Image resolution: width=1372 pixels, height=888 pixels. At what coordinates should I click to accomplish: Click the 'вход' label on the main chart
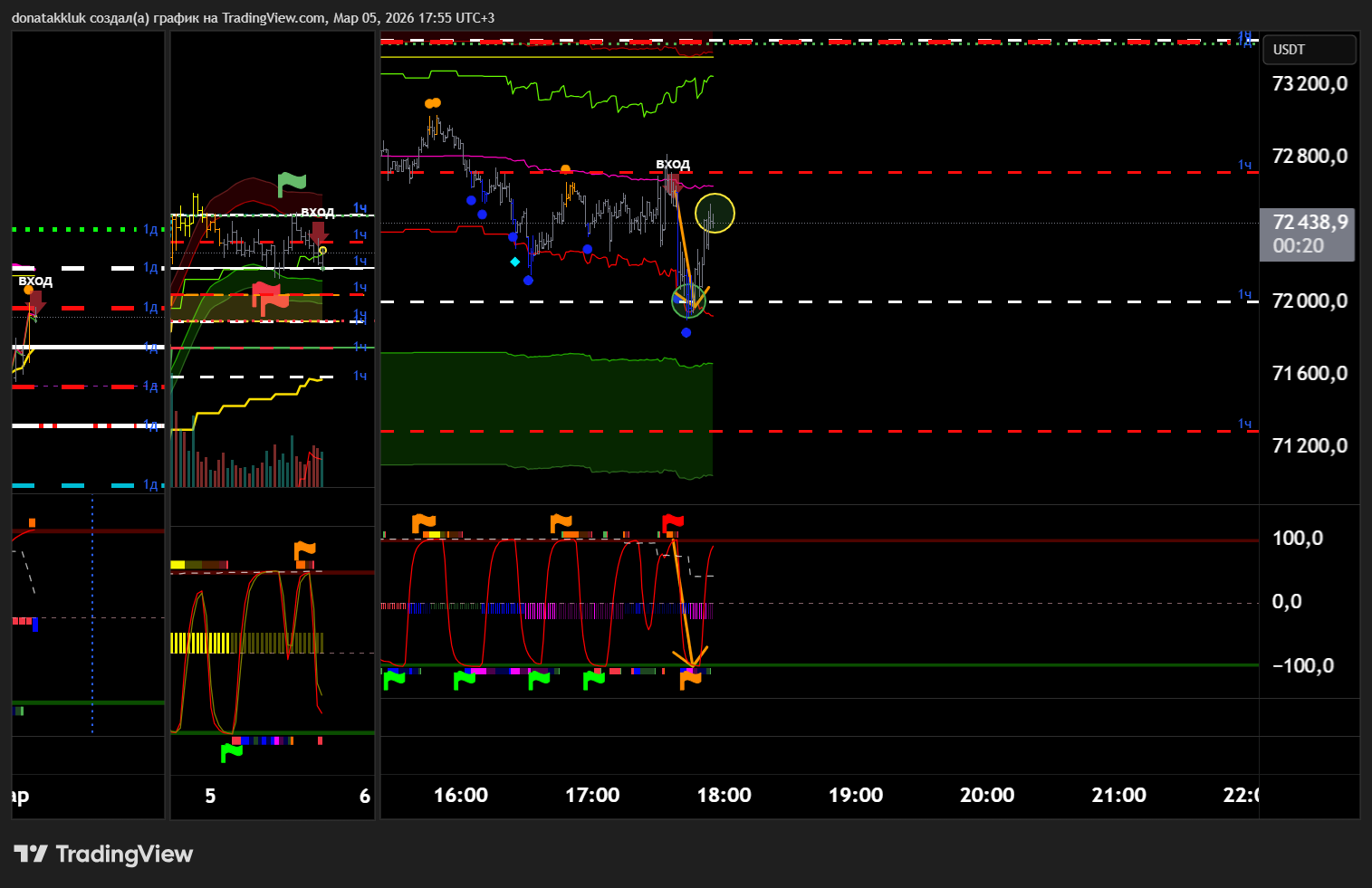pos(673,164)
